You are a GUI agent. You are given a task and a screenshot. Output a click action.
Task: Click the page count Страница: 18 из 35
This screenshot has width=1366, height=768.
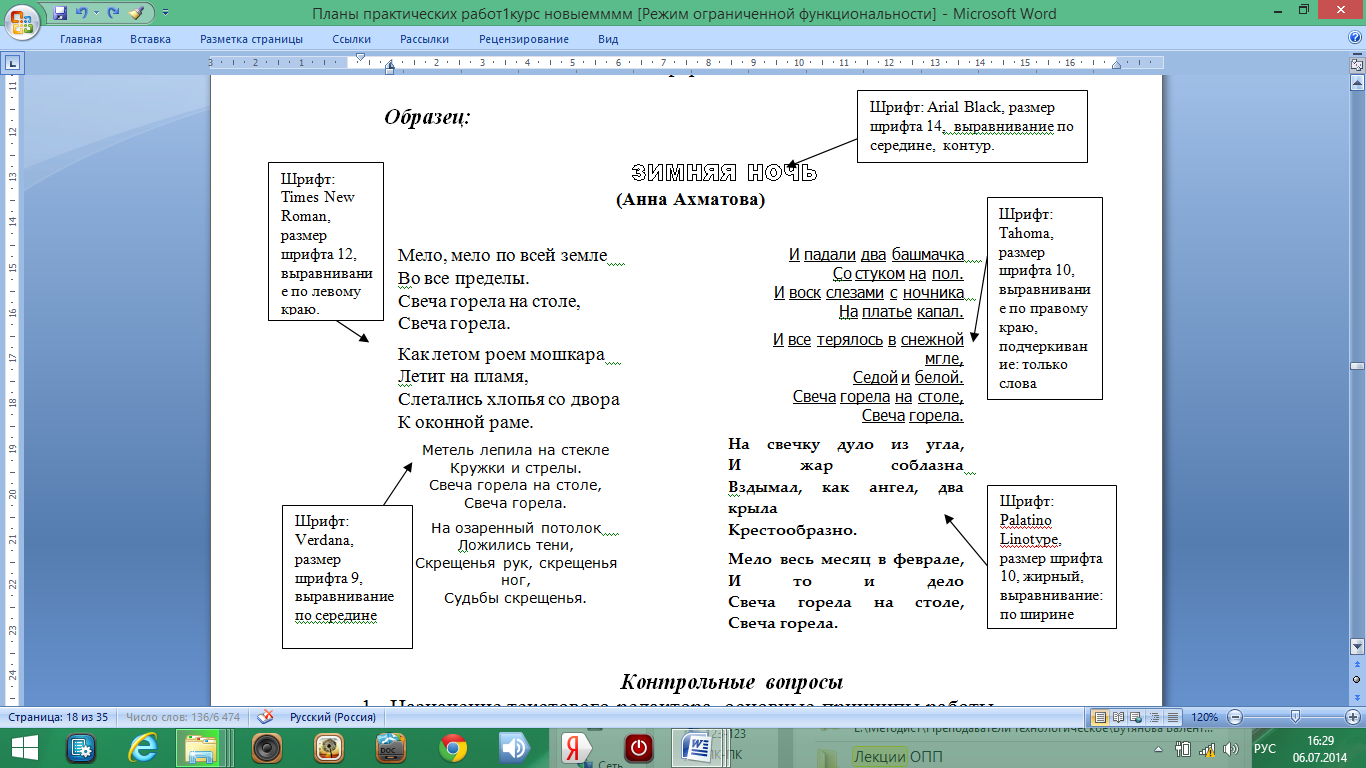pos(58,717)
